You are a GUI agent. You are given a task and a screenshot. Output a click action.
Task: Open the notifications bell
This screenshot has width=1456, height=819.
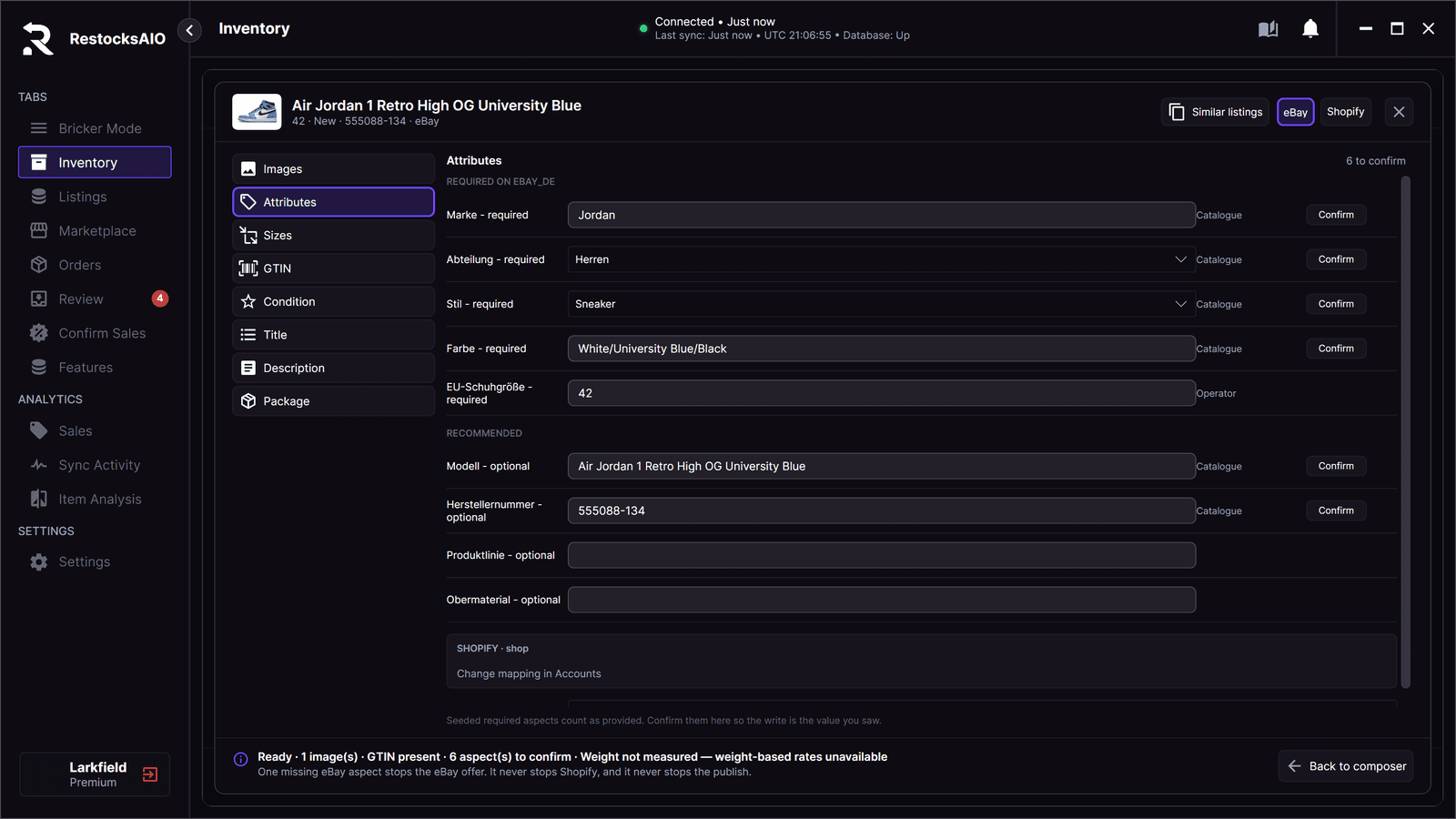(x=1310, y=29)
